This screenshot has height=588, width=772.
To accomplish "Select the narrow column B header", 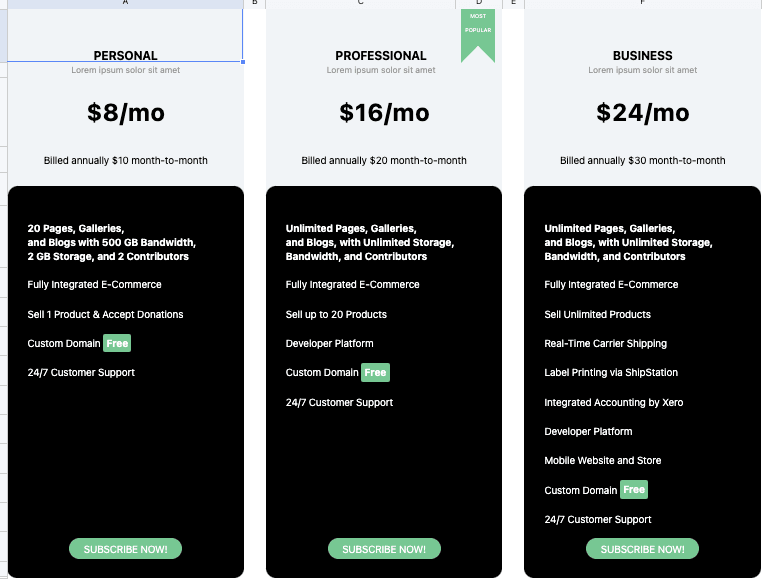I will [x=255, y=3].
